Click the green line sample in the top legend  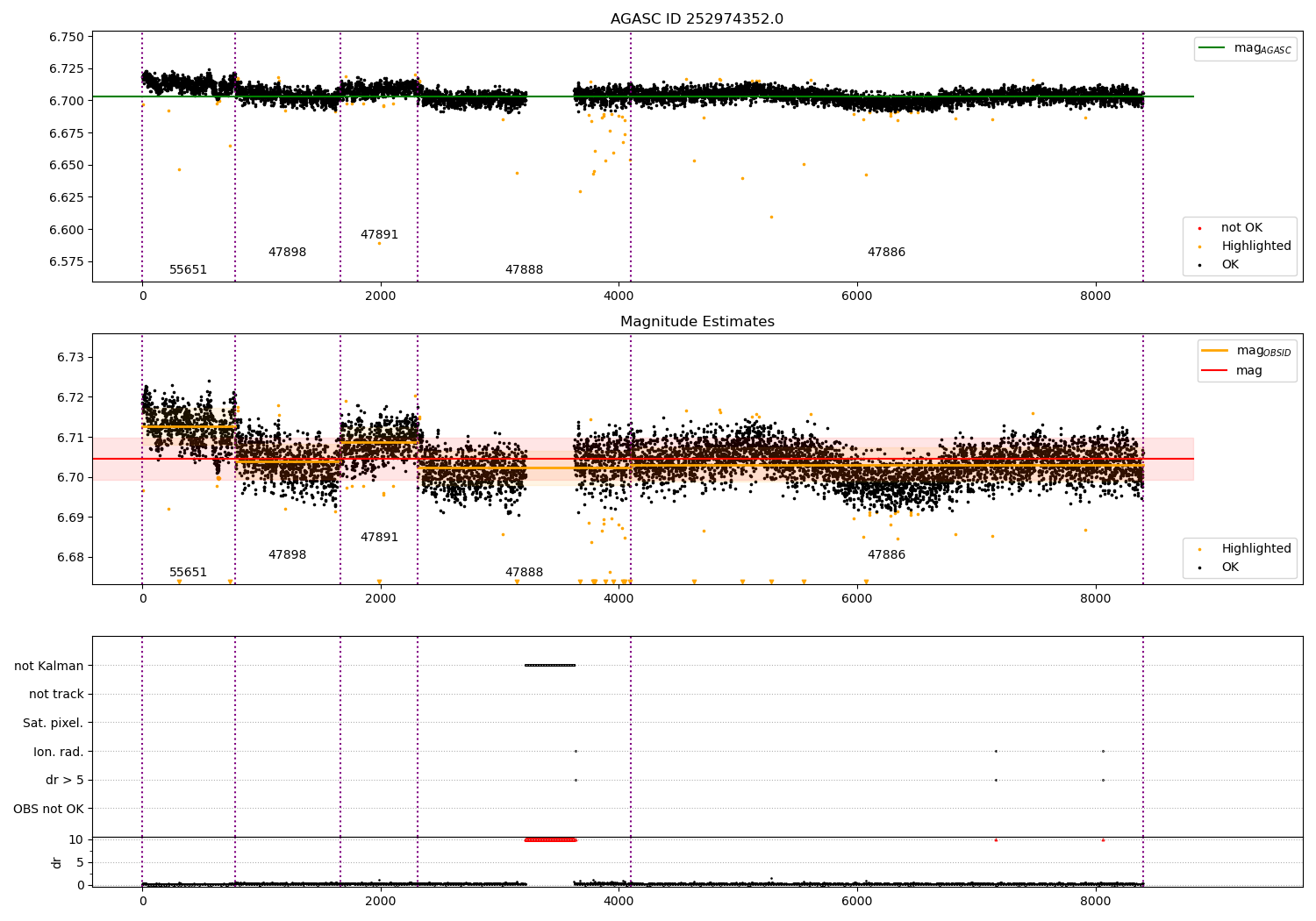click(x=1212, y=48)
